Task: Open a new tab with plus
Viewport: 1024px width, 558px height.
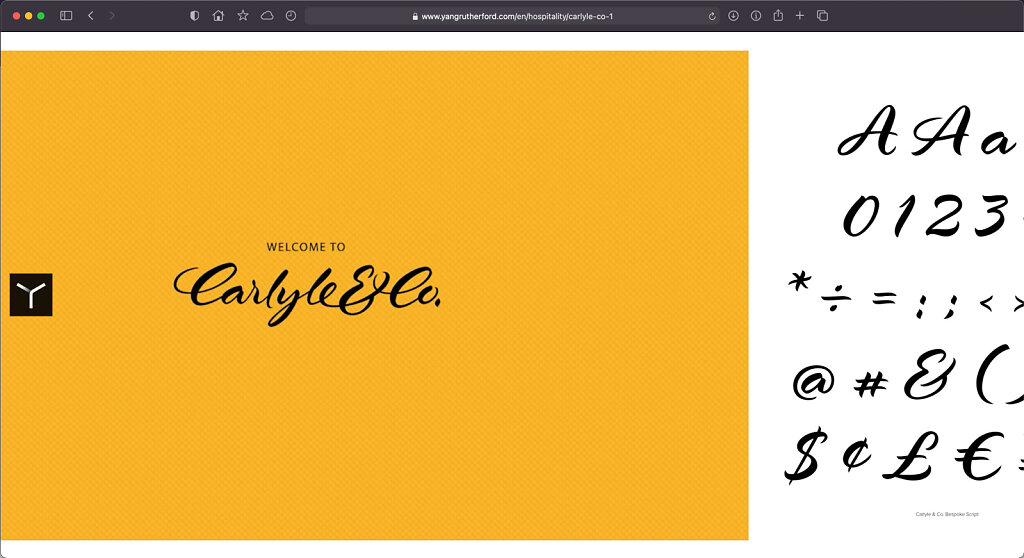Action: (800, 16)
